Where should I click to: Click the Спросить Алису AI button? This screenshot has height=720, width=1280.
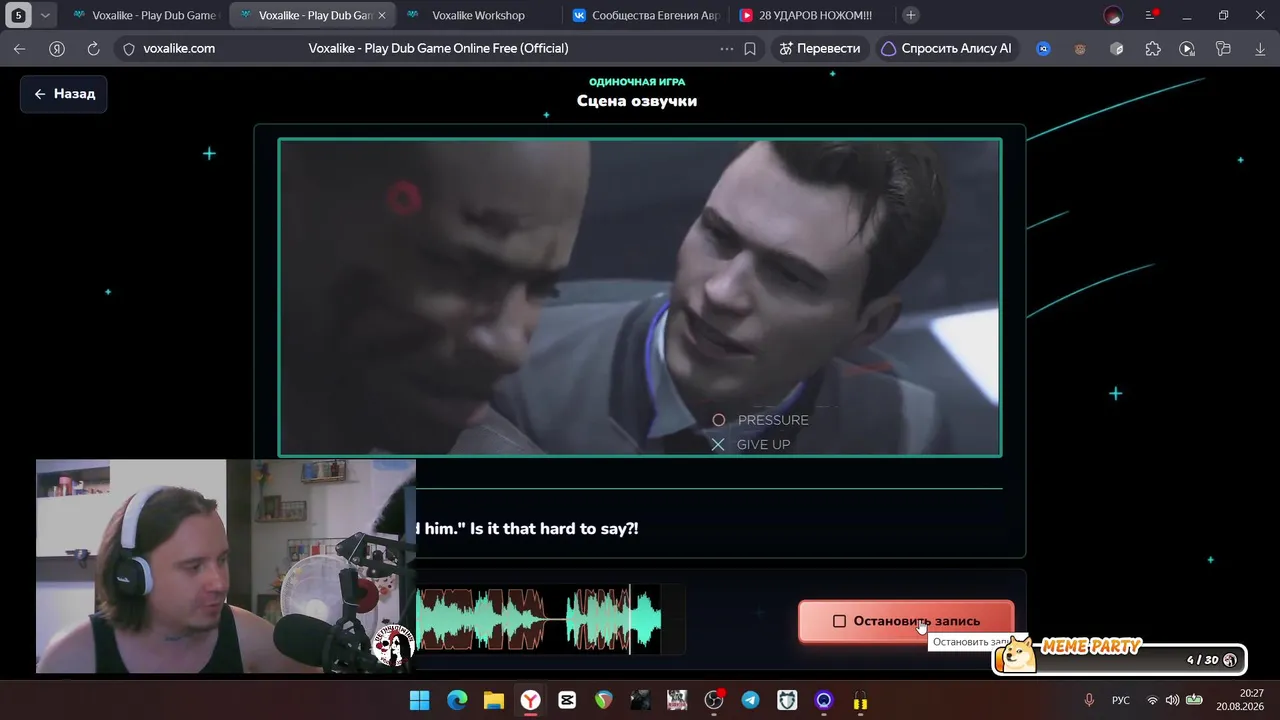point(946,48)
